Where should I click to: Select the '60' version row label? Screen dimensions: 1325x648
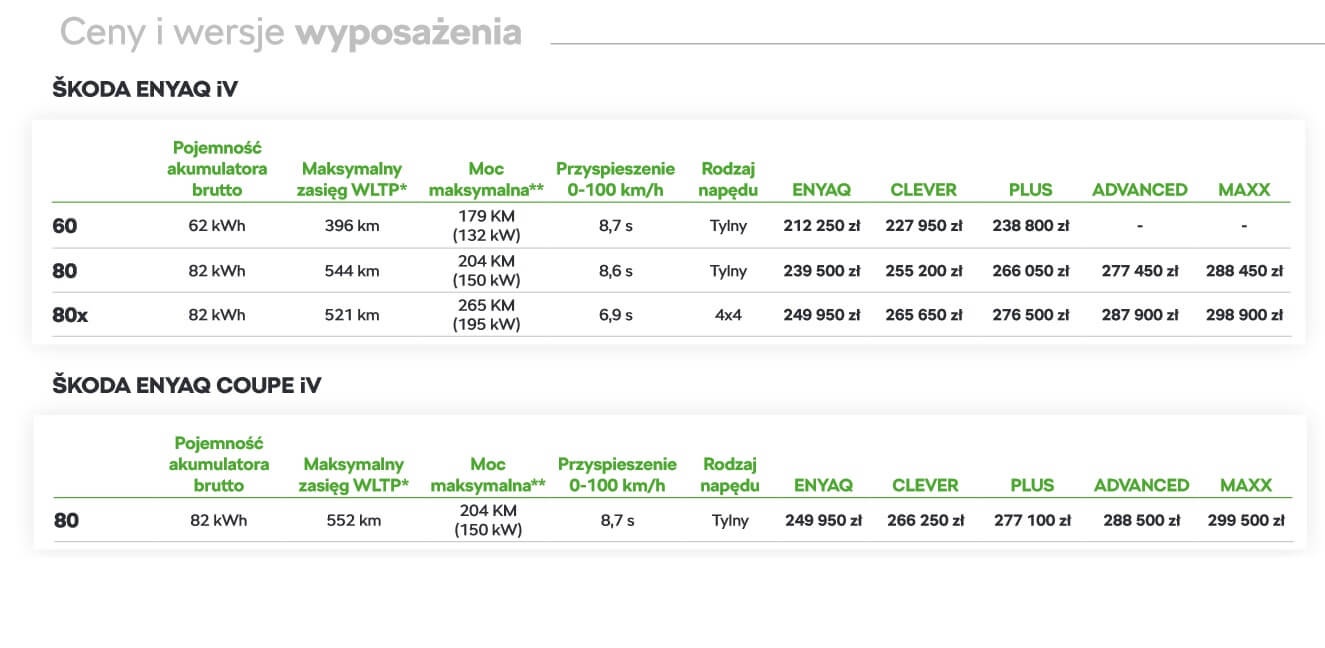pyautogui.click(x=65, y=227)
